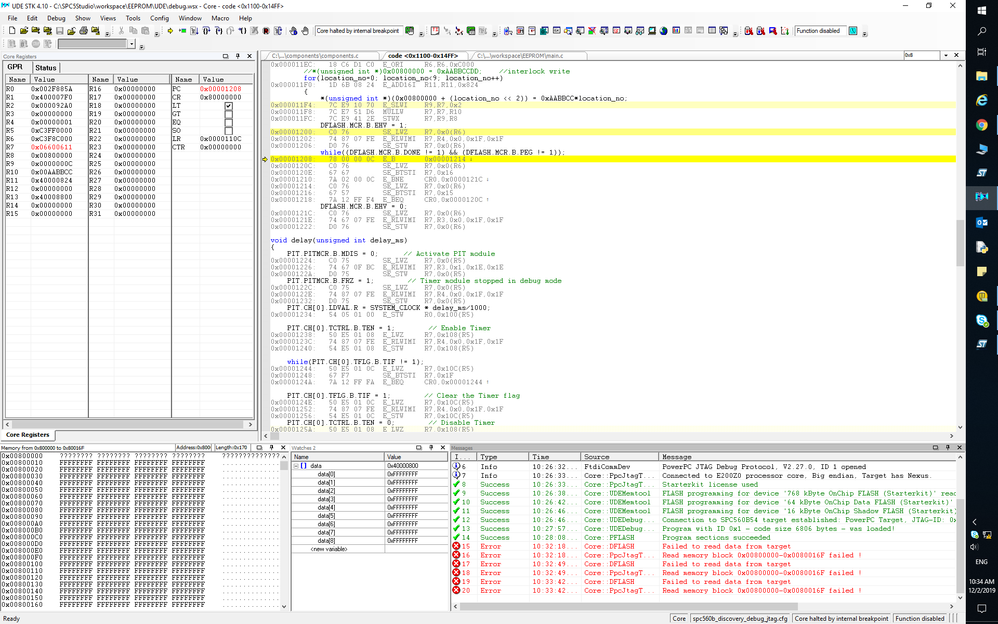Open Microsoft Edge from the taskbar
The height and width of the screenshot is (624, 998).
981,100
